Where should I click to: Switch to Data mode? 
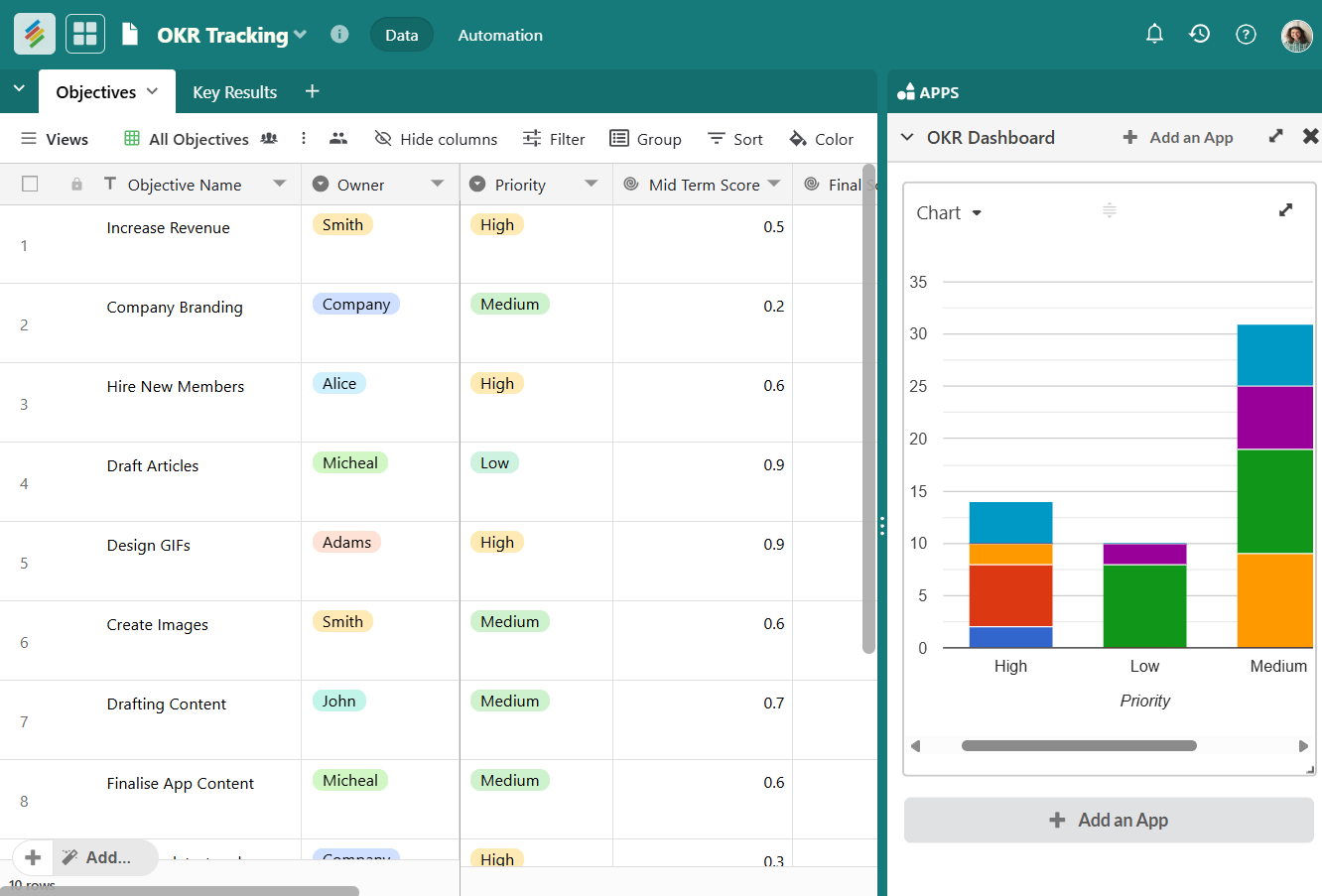pyautogui.click(x=401, y=35)
